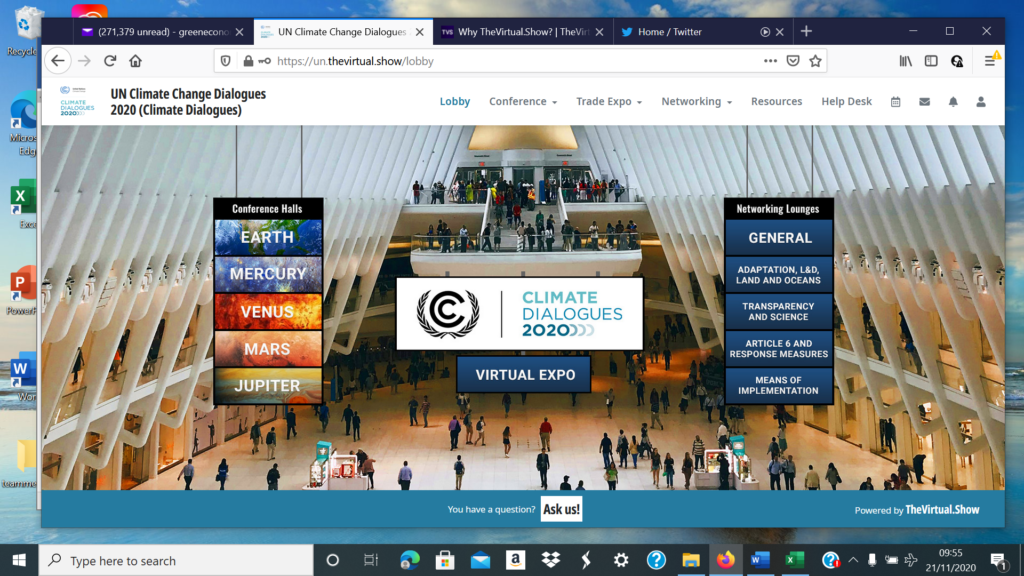Go back using browser back arrow
Viewport: 1024px width, 576px height.
click(x=58, y=61)
